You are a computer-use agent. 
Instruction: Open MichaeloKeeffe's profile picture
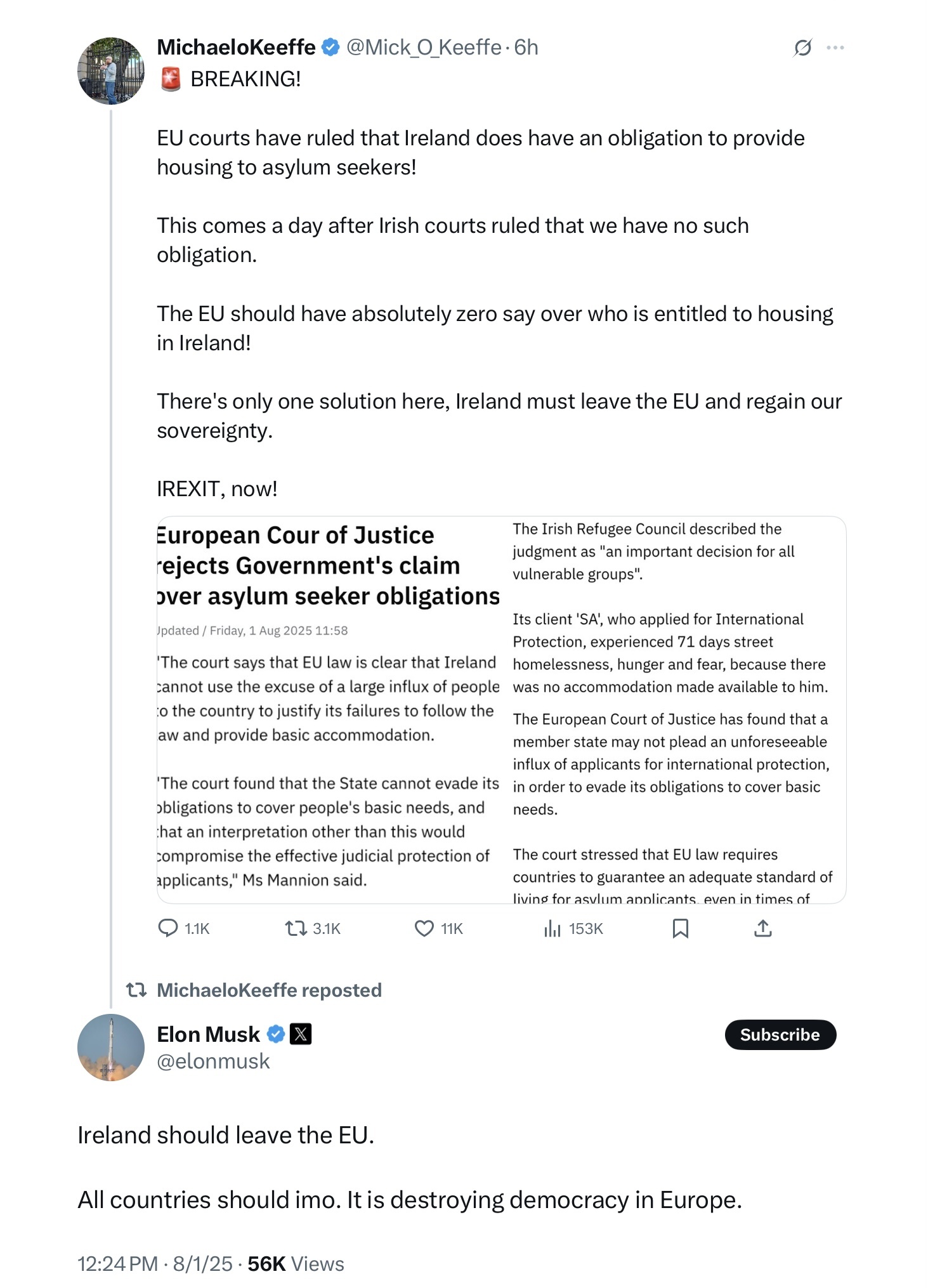coord(111,70)
